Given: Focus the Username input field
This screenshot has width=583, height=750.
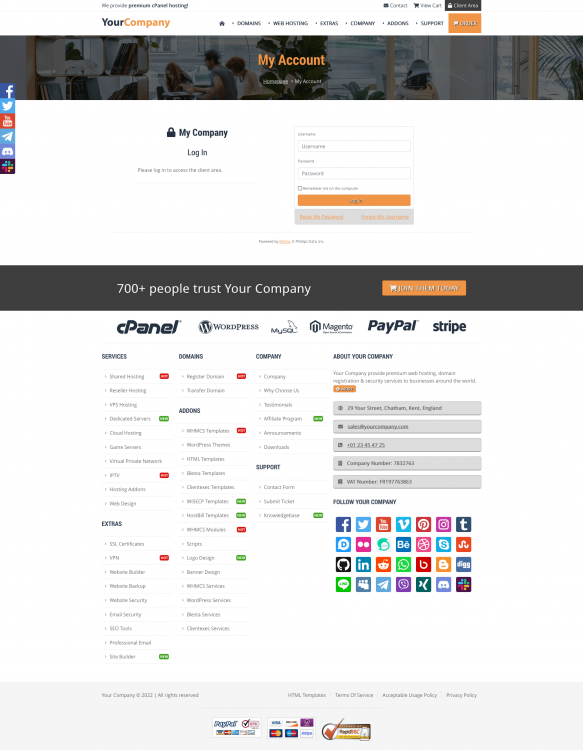Looking at the screenshot, I should [x=354, y=146].
